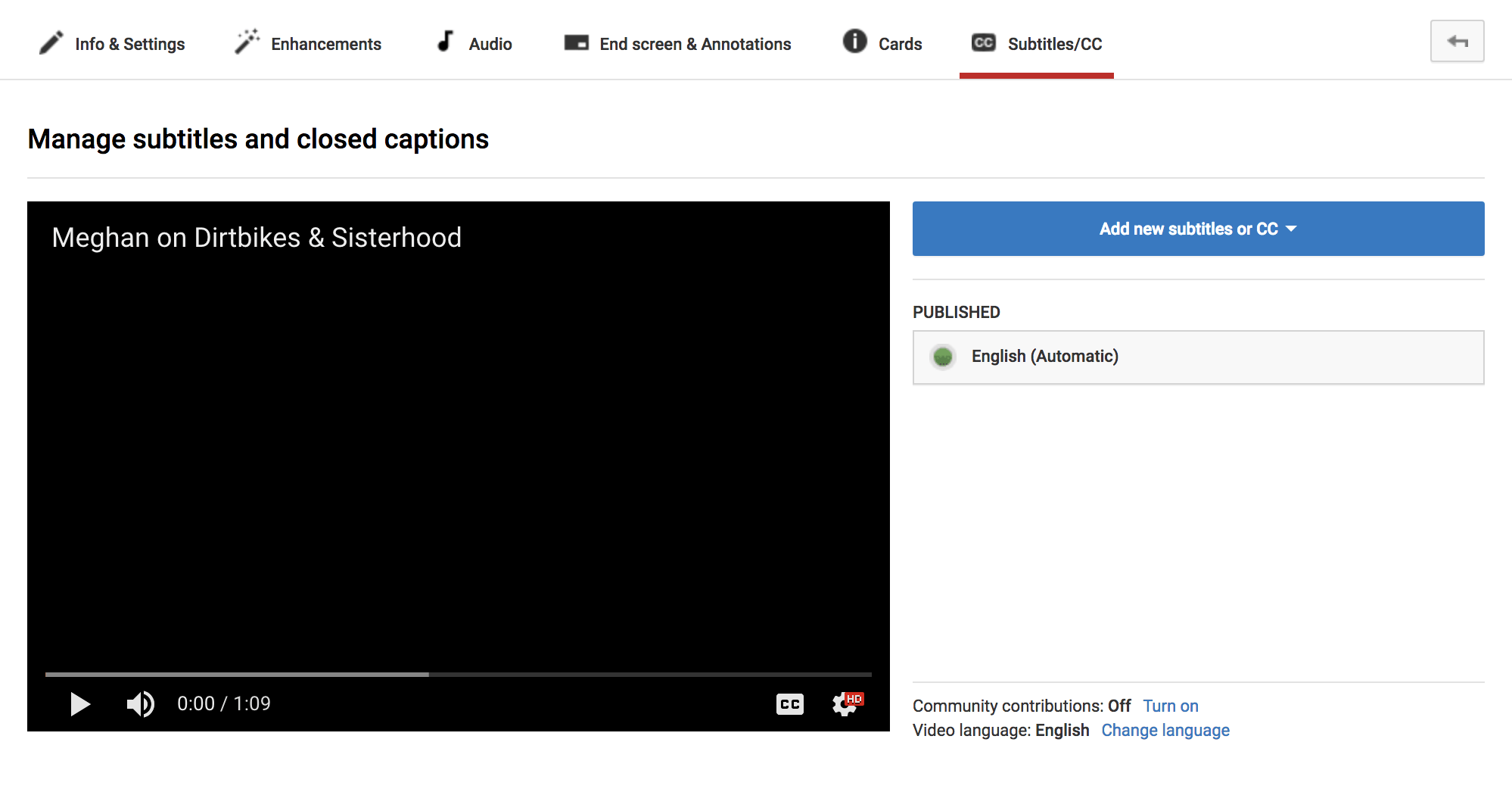Open the English (Automatic) published subtitle track

(x=1045, y=356)
